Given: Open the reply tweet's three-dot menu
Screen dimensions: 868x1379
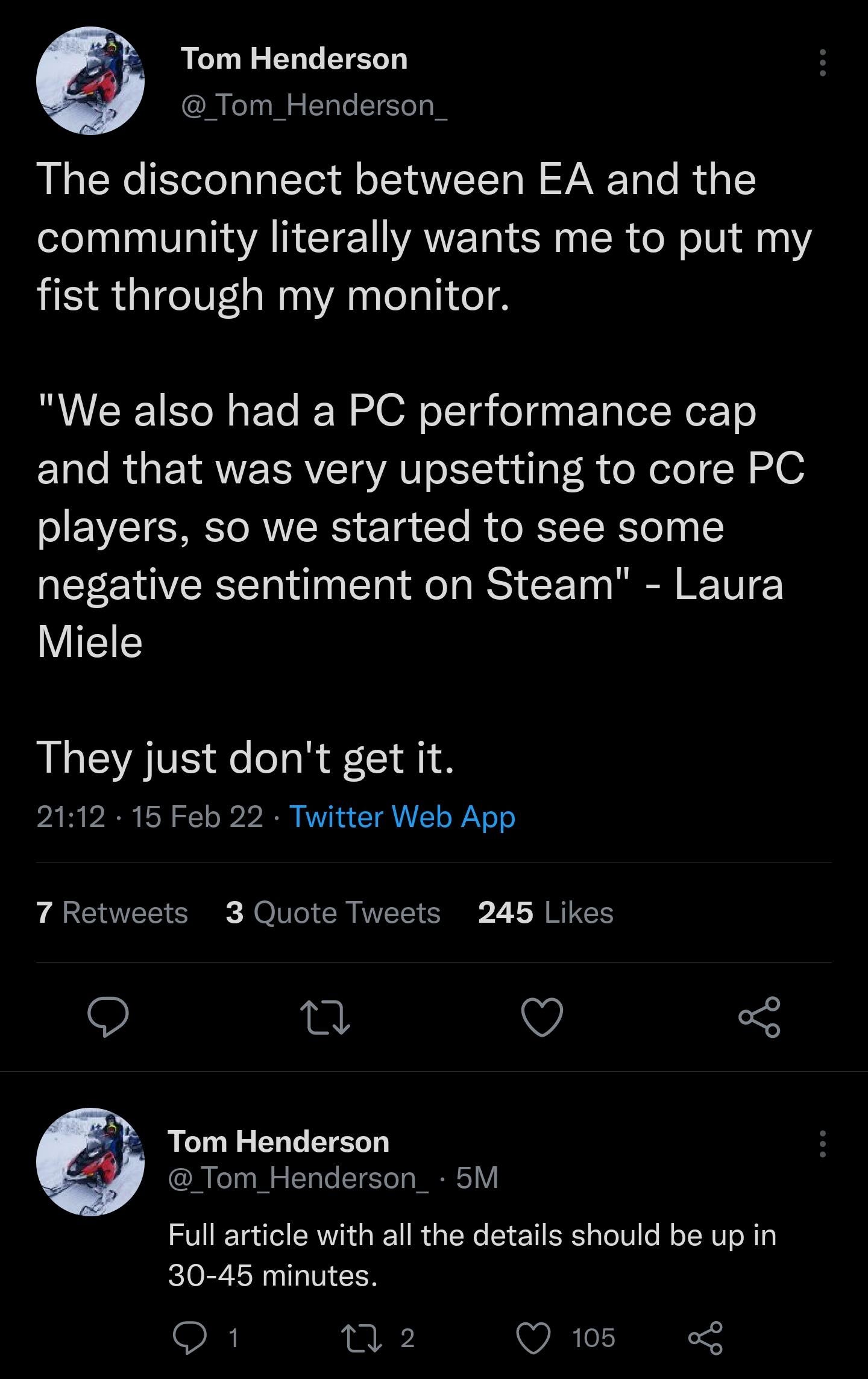Looking at the screenshot, I should click(x=822, y=1143).
